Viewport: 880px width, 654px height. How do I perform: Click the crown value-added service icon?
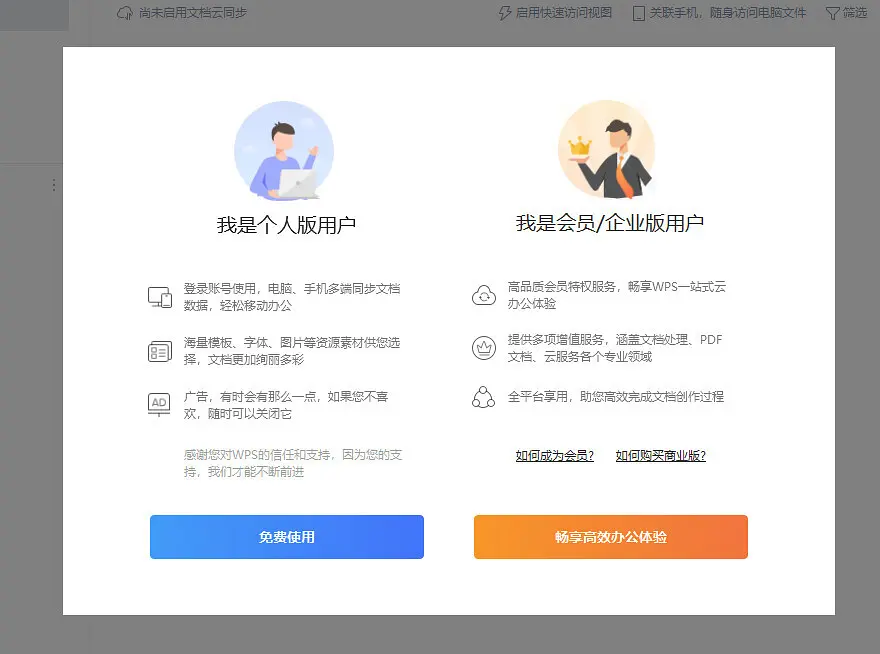click(x=484, y=348)
